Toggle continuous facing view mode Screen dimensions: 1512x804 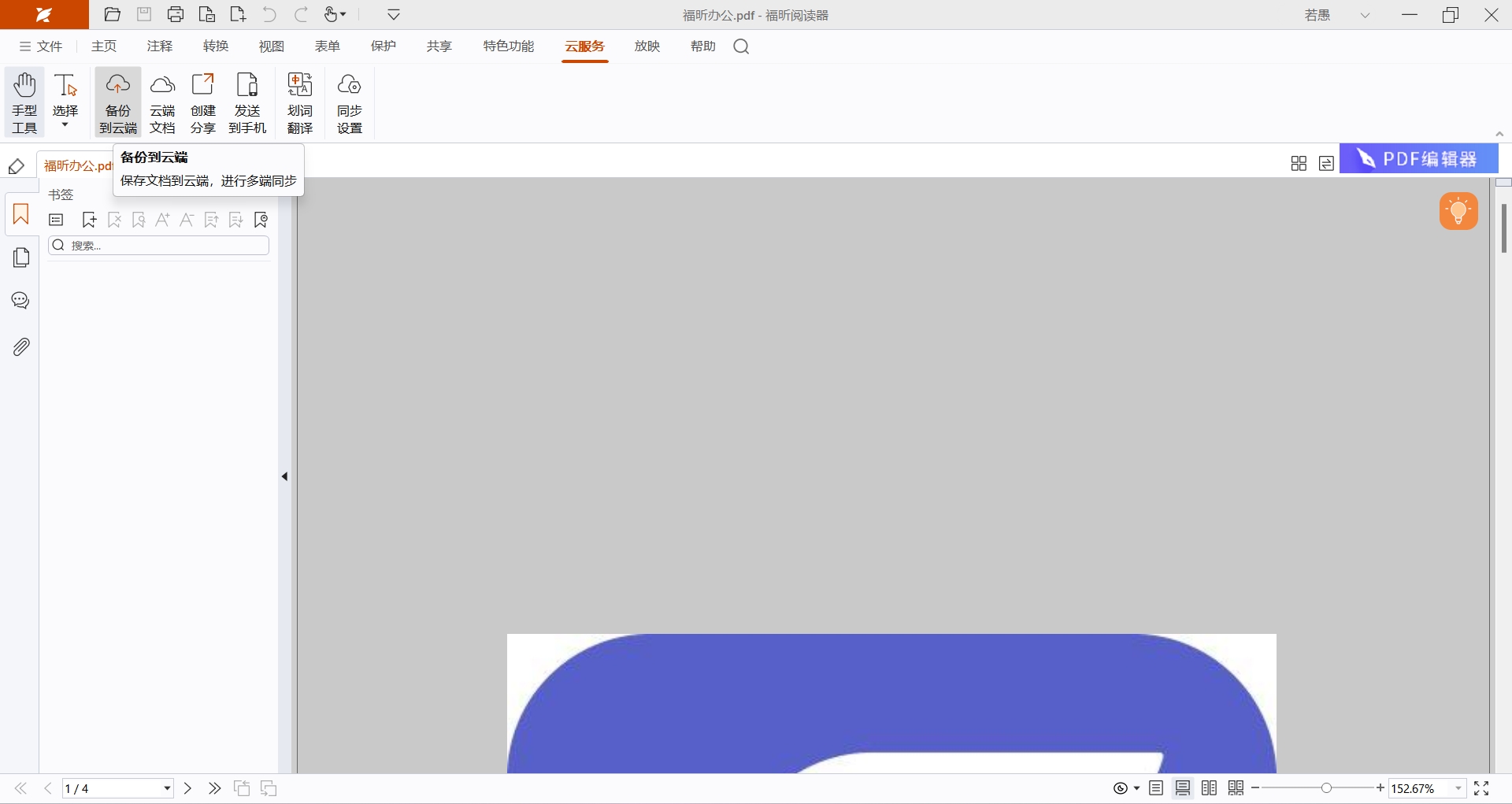pyautogui.click(x=1236, y=788)
